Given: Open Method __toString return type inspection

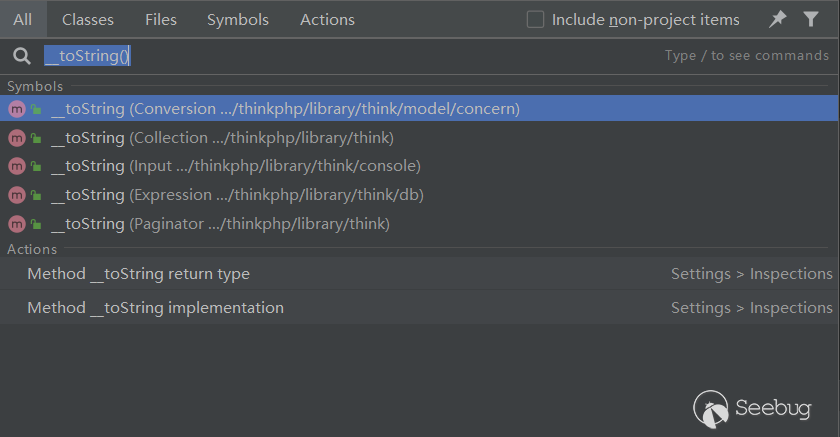Looking at the screenshot, I should [x=139, y=274].
